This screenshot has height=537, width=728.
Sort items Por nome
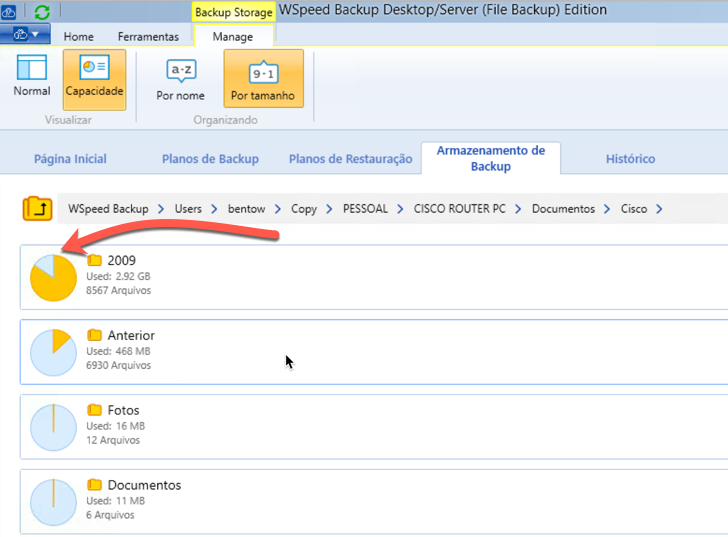(x=180, y=79)
